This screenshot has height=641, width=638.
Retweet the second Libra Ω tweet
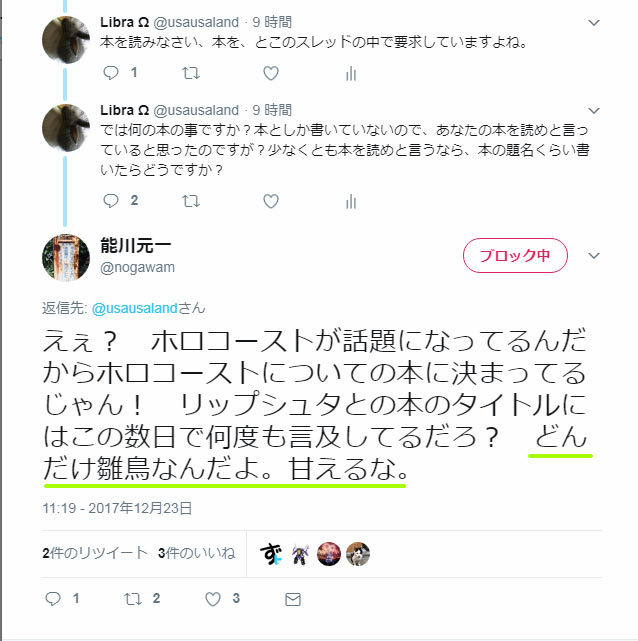click(190, 201)
